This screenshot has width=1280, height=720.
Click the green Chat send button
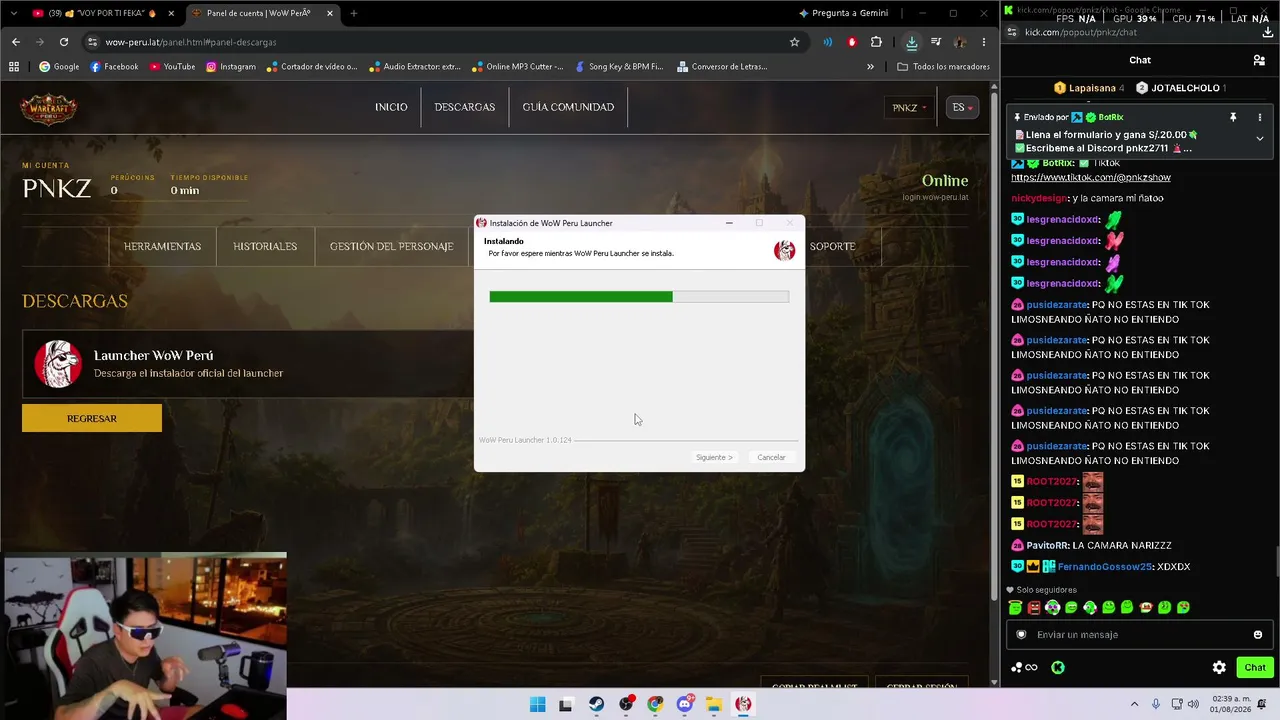[1254, 667]
